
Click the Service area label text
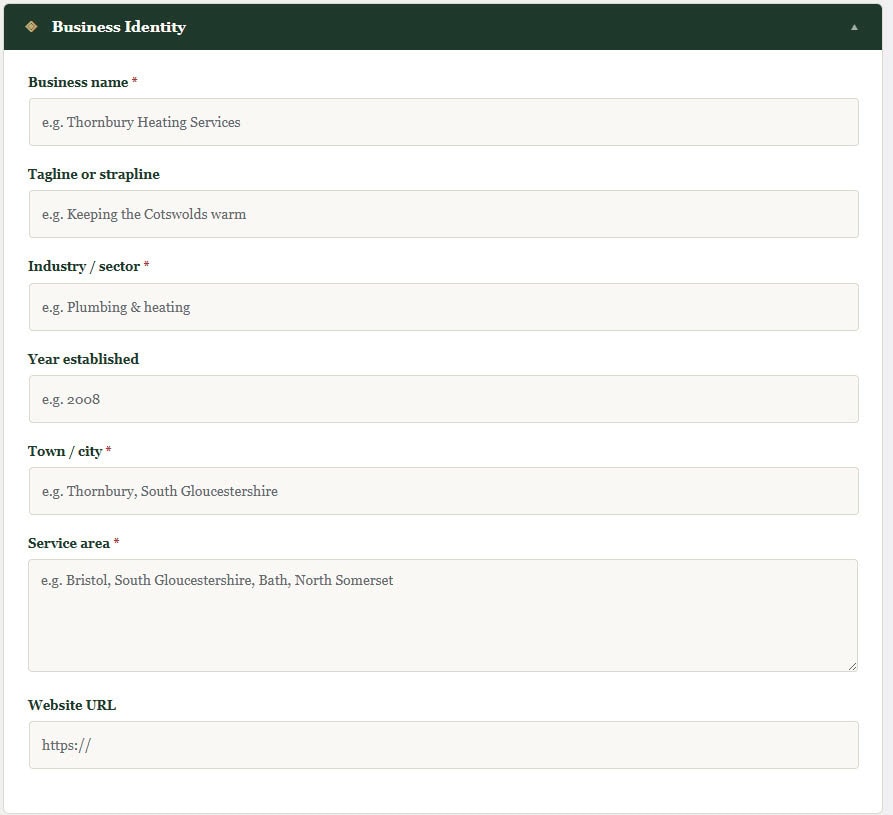pyautogui.click(x=69, y=543)
